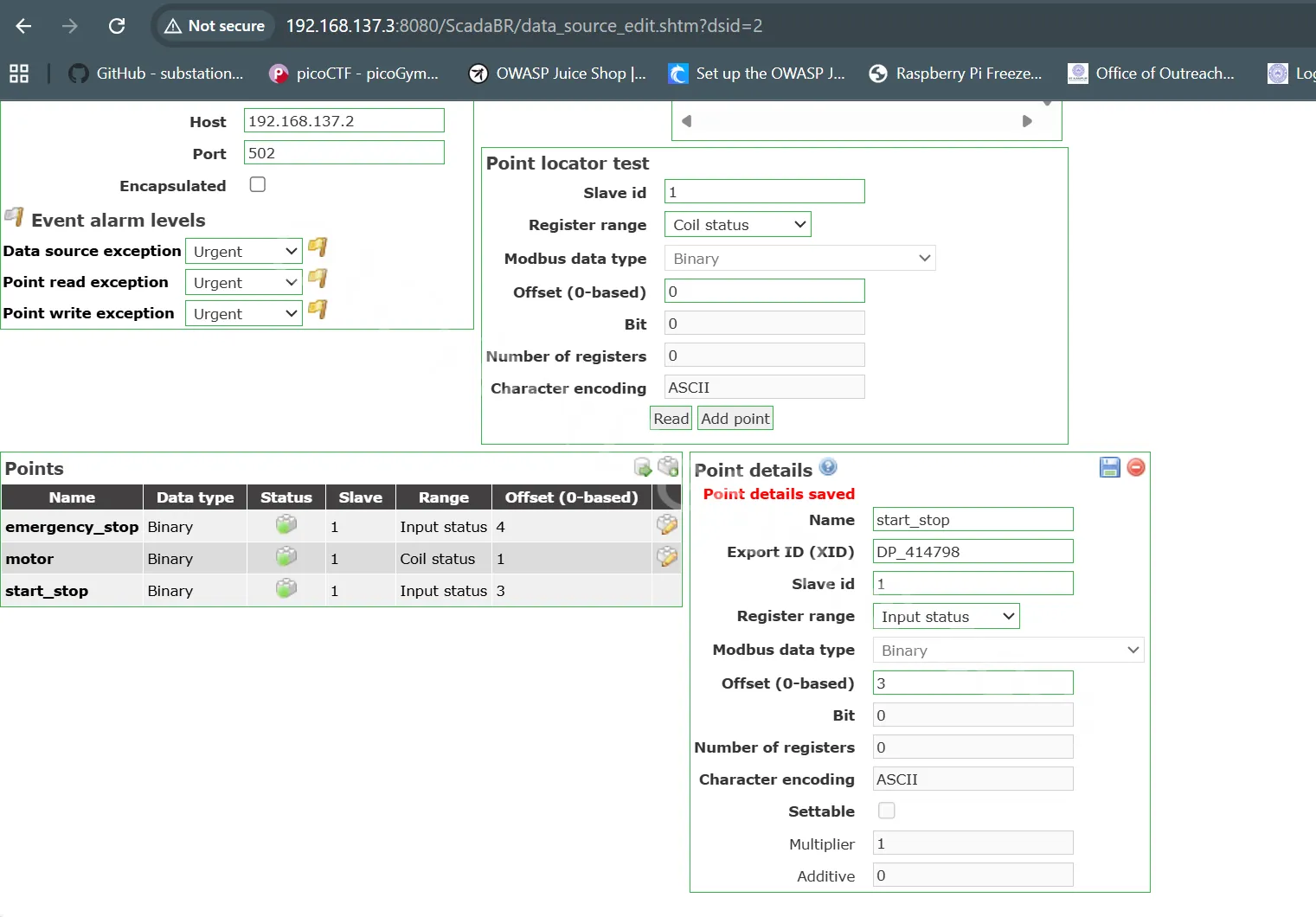
Task: Click the left arrow of horizontal scrollbar
Action: 686,121
